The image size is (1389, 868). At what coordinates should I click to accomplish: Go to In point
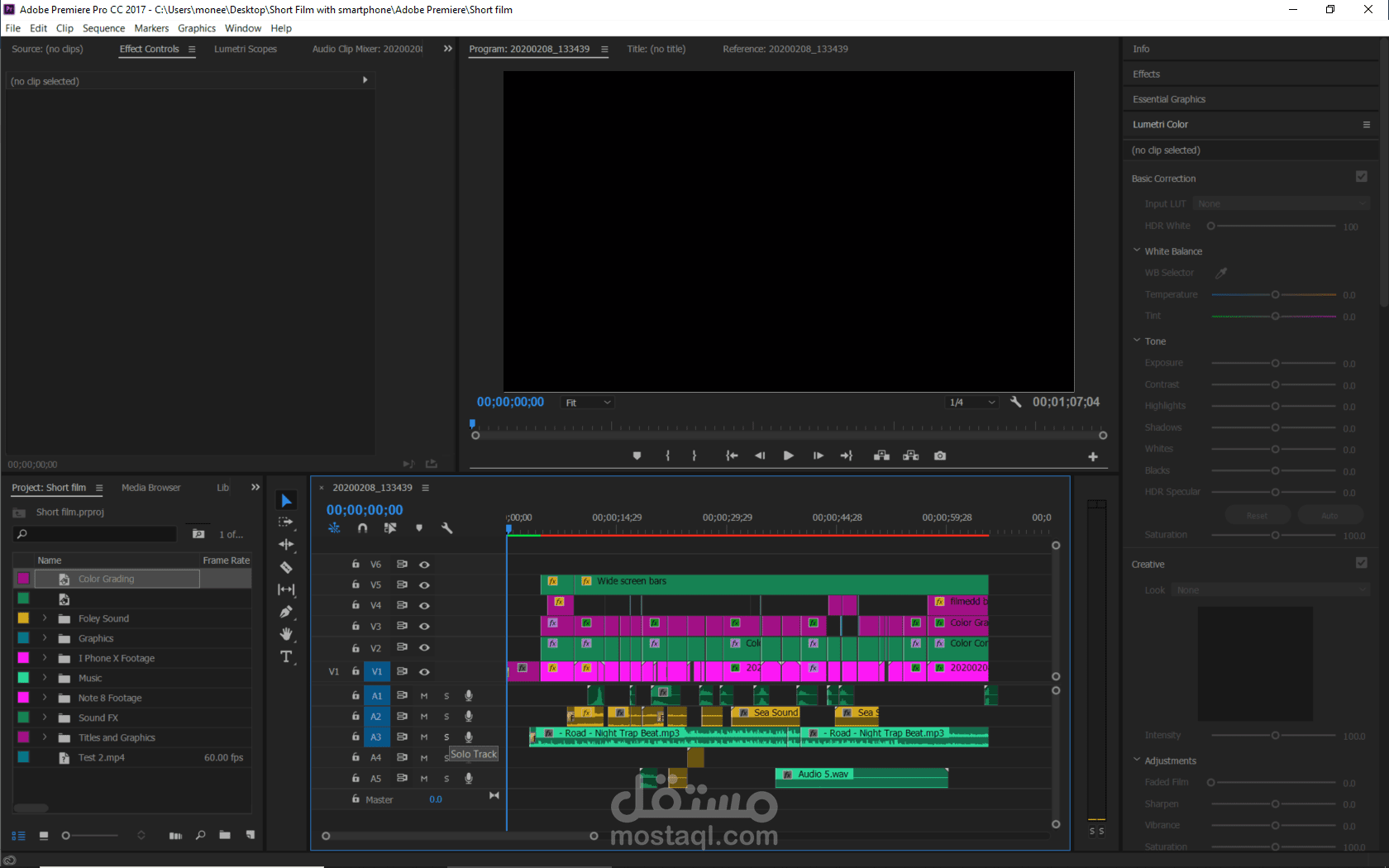point(732,455)
